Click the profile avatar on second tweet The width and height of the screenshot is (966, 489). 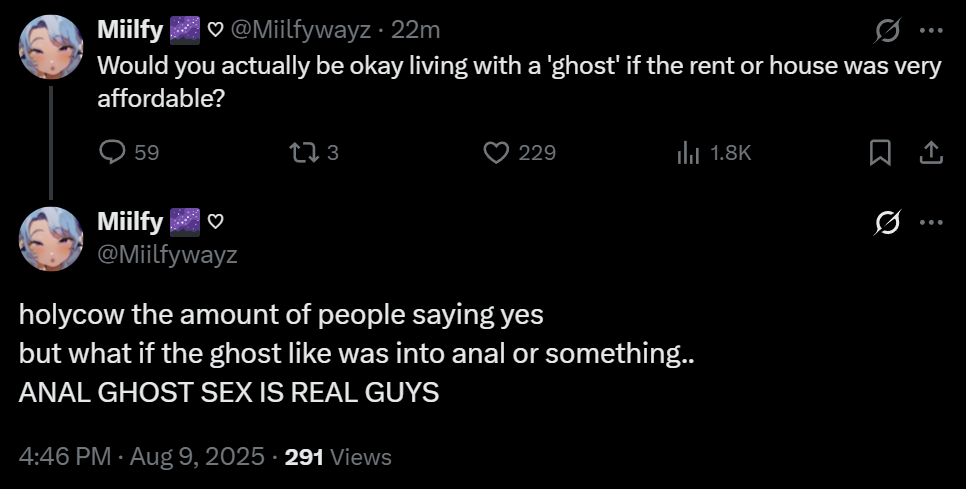coord(51,238)
